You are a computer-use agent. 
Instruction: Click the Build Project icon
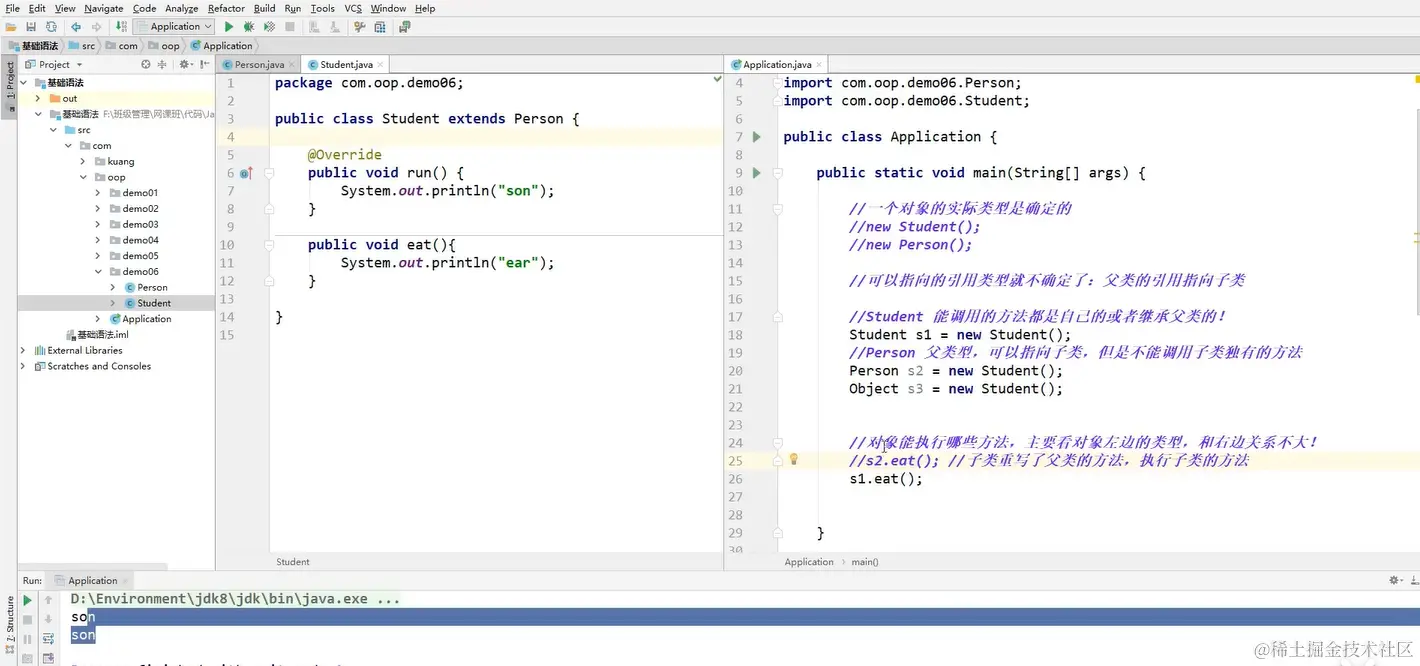[x=121, y=27]
